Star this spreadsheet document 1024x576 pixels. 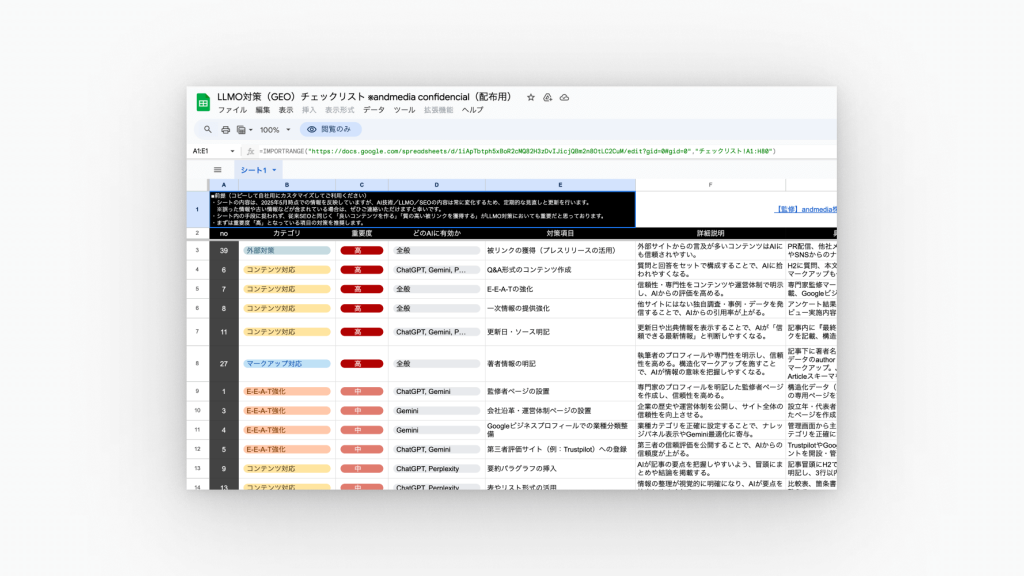pyautogui.click(x=531, y=97)
